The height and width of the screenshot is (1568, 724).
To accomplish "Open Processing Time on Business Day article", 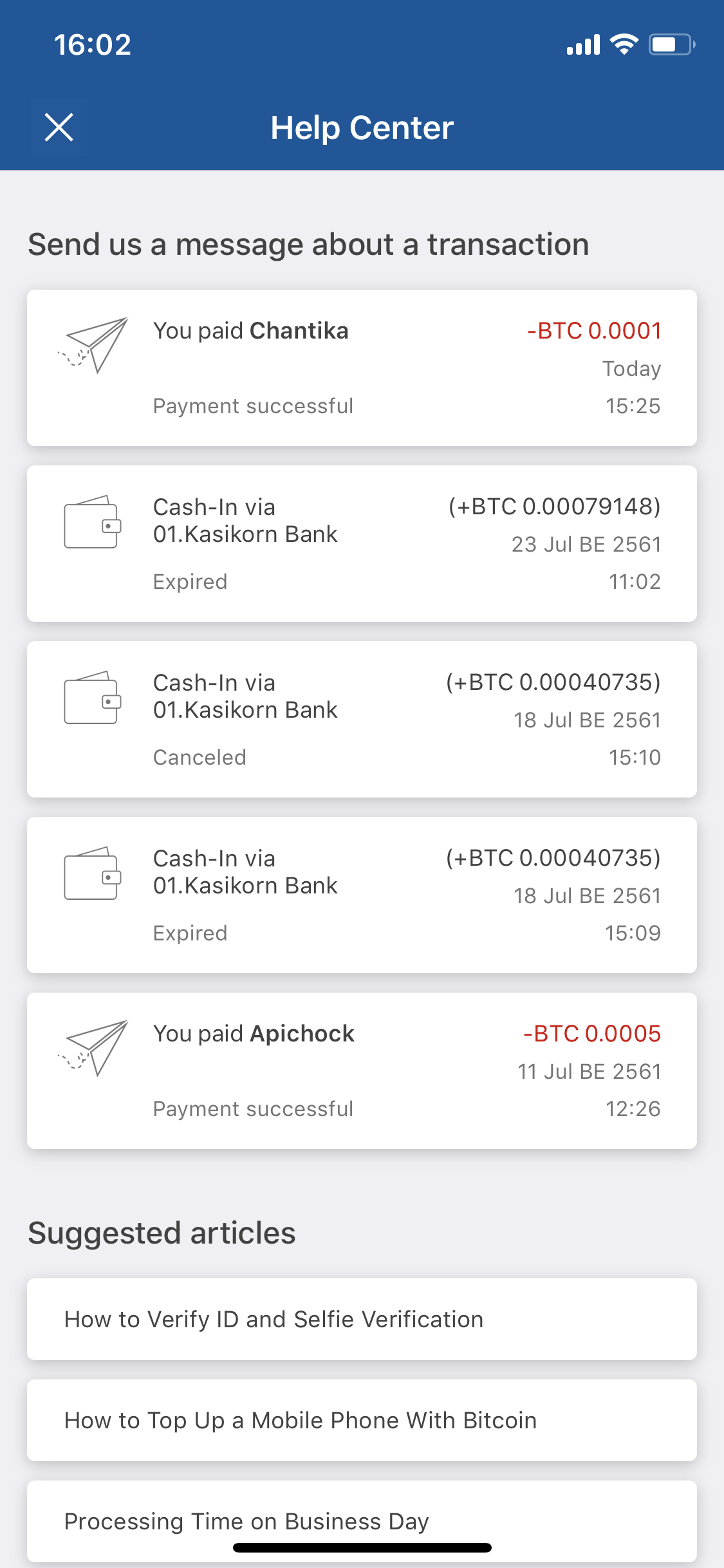I will point(362,1521).
